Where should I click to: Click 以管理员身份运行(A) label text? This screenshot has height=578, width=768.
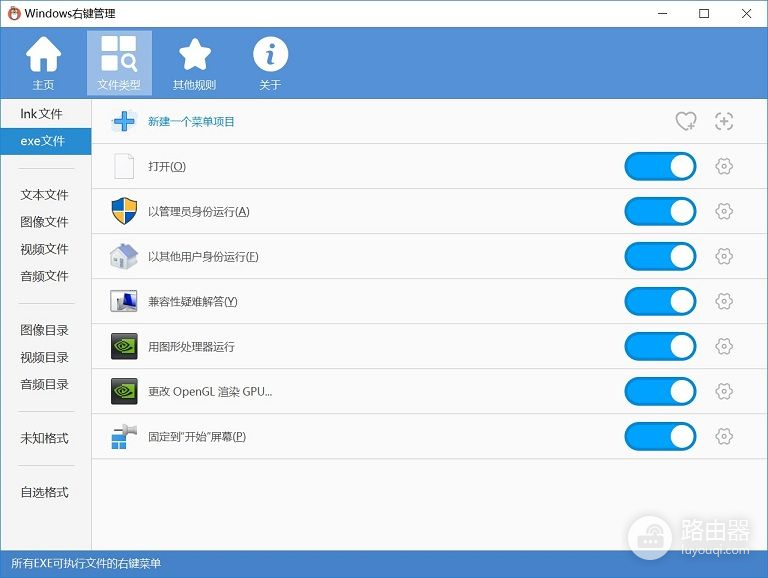pos(199,212)
